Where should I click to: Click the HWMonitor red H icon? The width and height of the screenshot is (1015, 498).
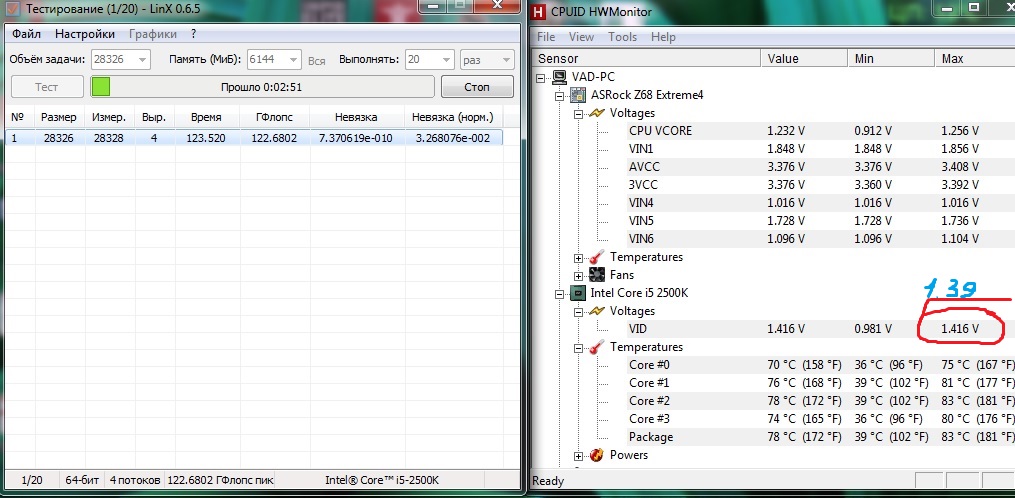tap(539, 11)
